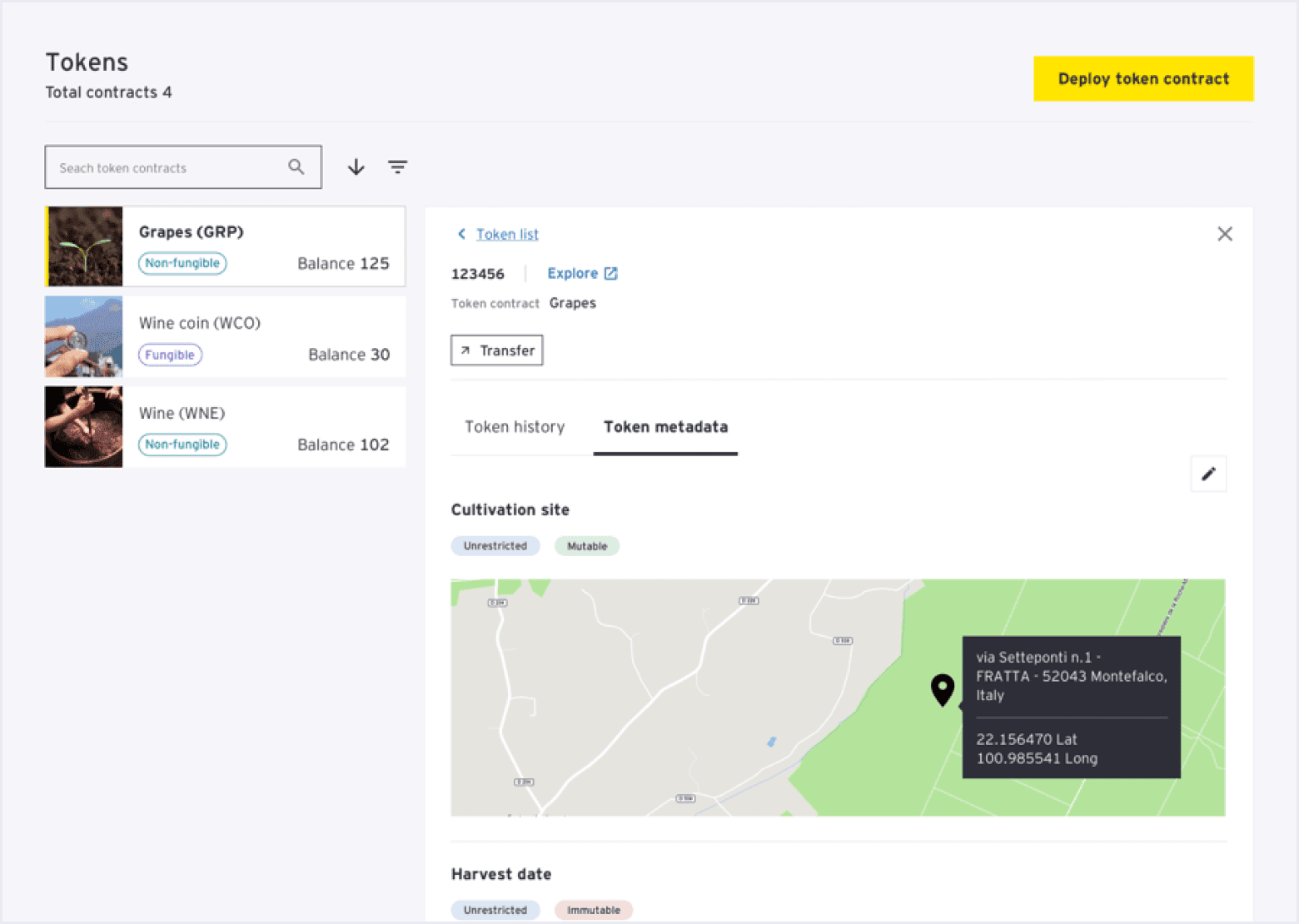Image resolution: width=1299 pixels, height=924 pixels.
Task: Click the sort descending arrow icon
Action: (x=356, y=167)
